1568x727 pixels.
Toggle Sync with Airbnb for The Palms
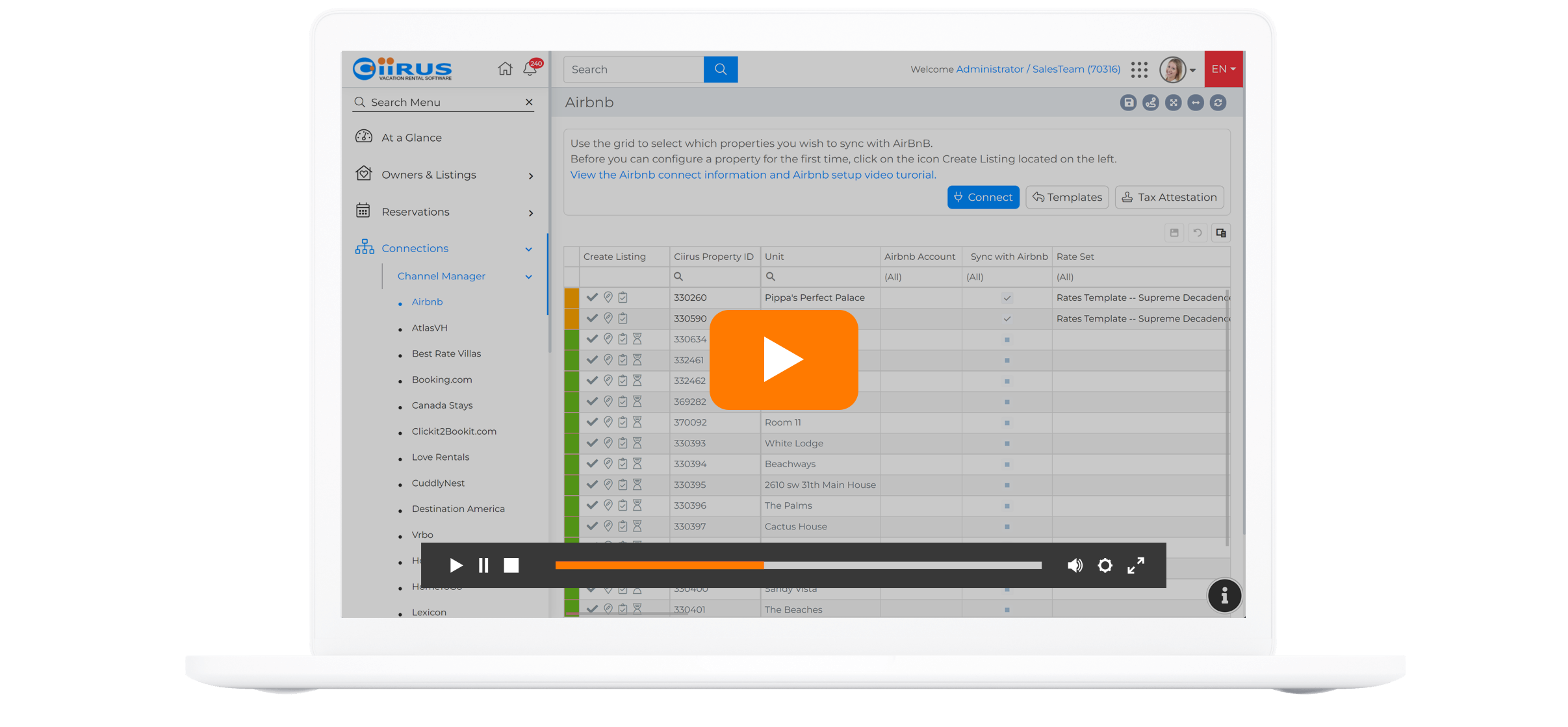1007,505
